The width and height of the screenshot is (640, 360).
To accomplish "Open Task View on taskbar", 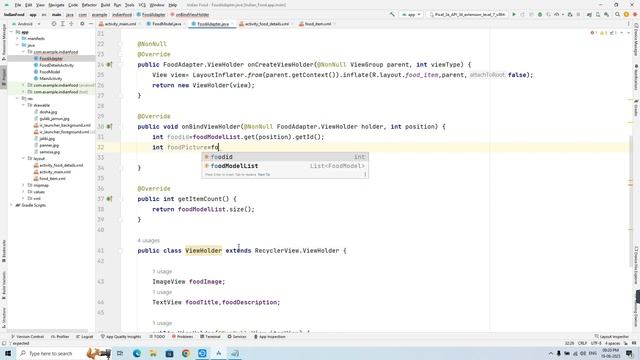I will pyautogui.click(x=120, y=353).
